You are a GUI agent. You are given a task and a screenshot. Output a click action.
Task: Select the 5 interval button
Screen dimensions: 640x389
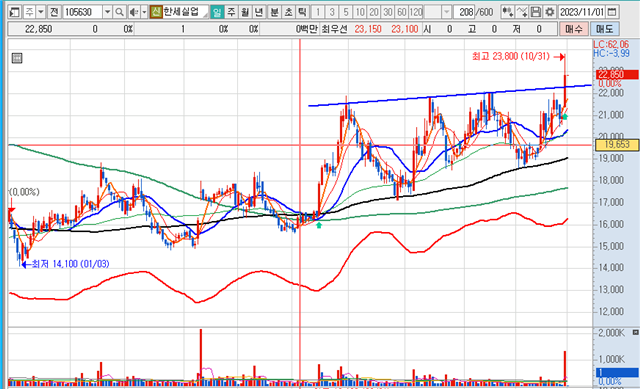pyautogui.click(x=346, y=12)
